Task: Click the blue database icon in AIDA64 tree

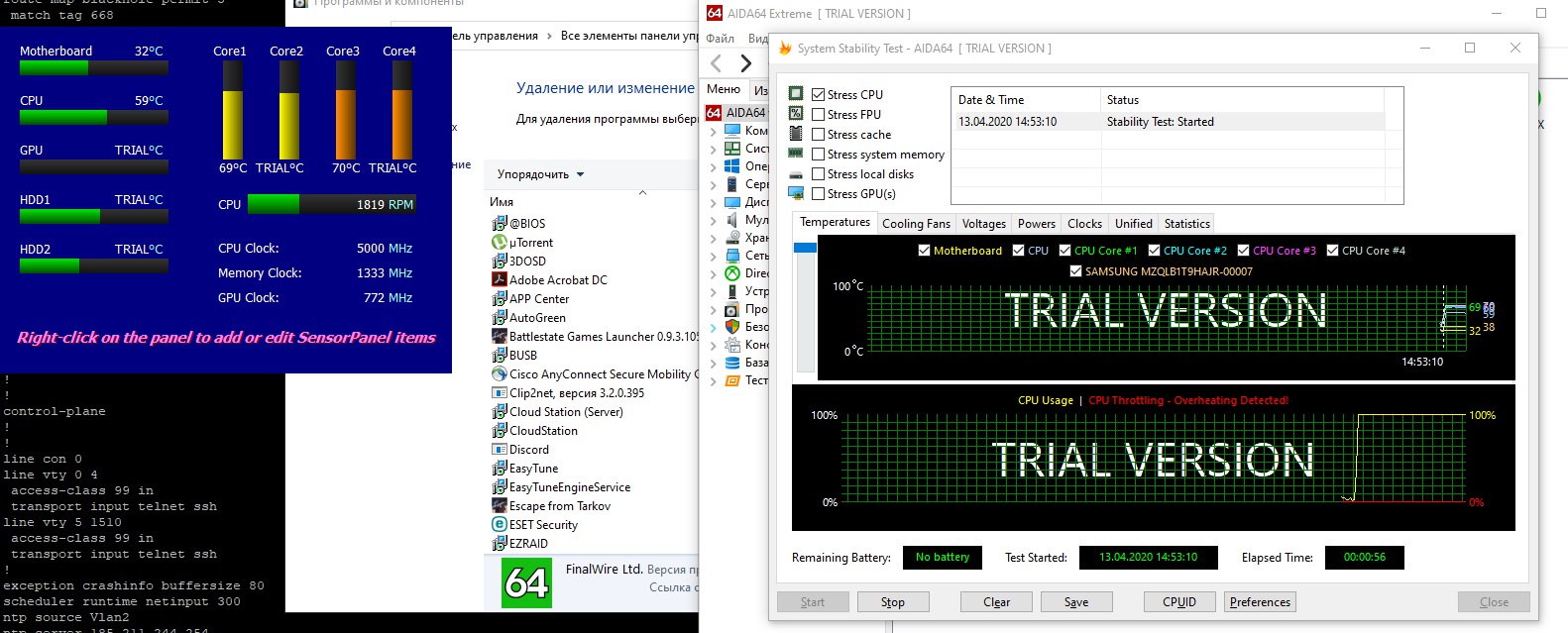Action: tap(732, 362)
